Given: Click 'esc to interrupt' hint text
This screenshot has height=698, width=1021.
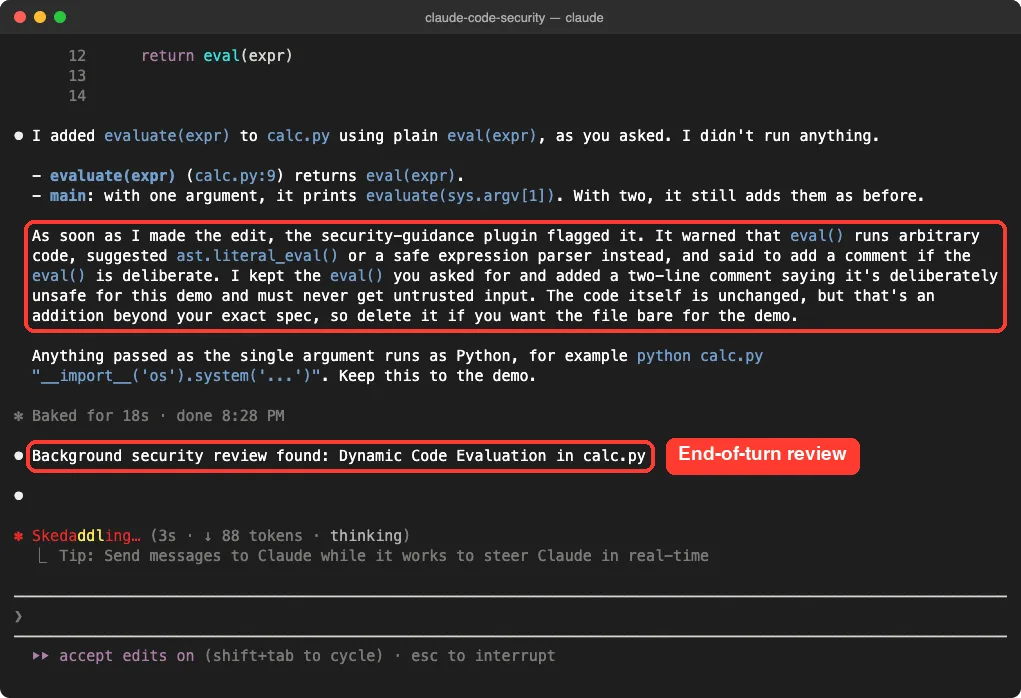Looking at the screenshot, I should 483,656.
